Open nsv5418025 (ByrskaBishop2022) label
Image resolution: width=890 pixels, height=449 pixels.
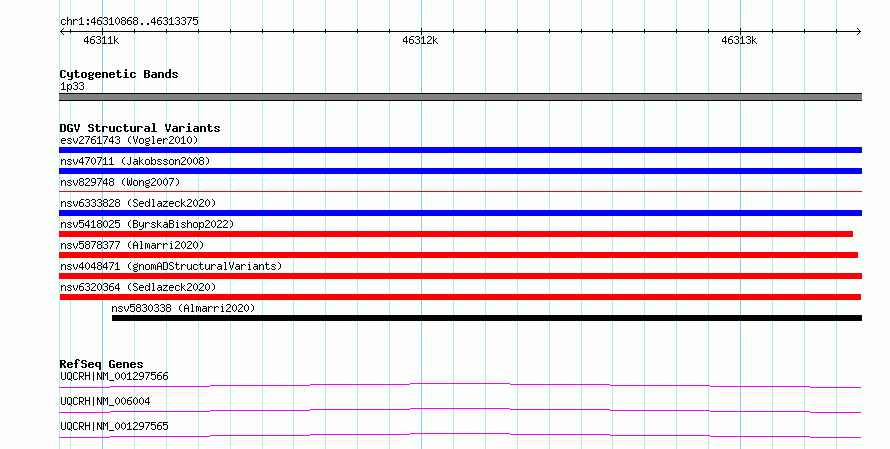147,224
